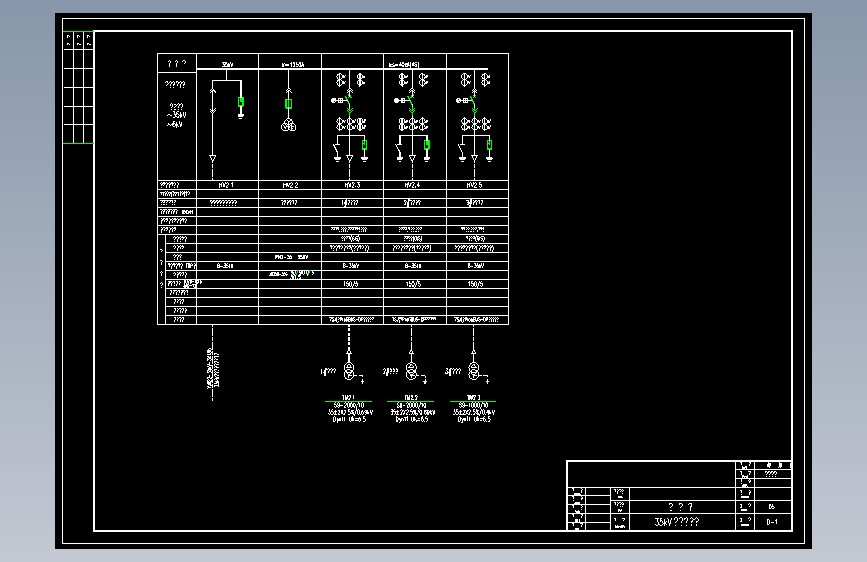
Task: Select the 8-35kV value in HV2.4 column
Action: tap(413, 266)
